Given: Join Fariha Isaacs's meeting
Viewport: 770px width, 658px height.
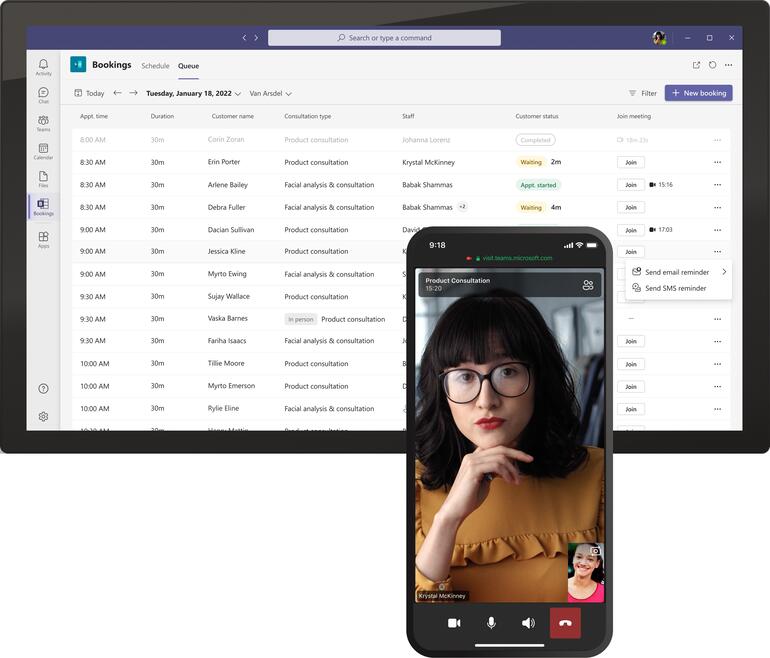Looking at the screenshot, I should [631, 341].
